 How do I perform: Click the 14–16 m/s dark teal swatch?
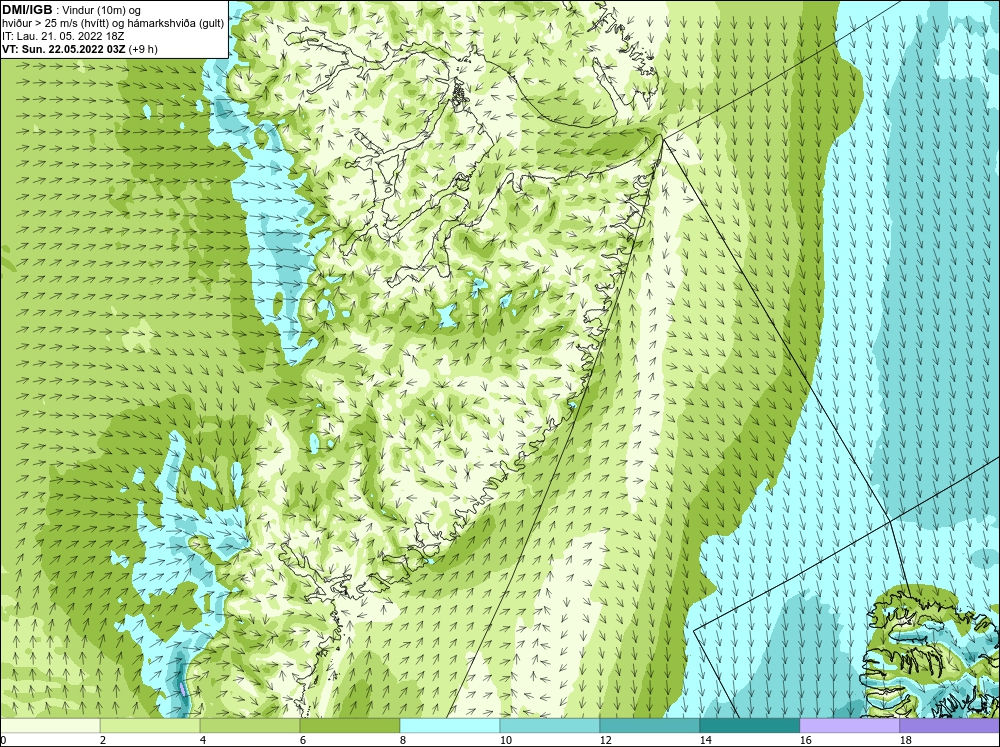[x=749, y=725]
